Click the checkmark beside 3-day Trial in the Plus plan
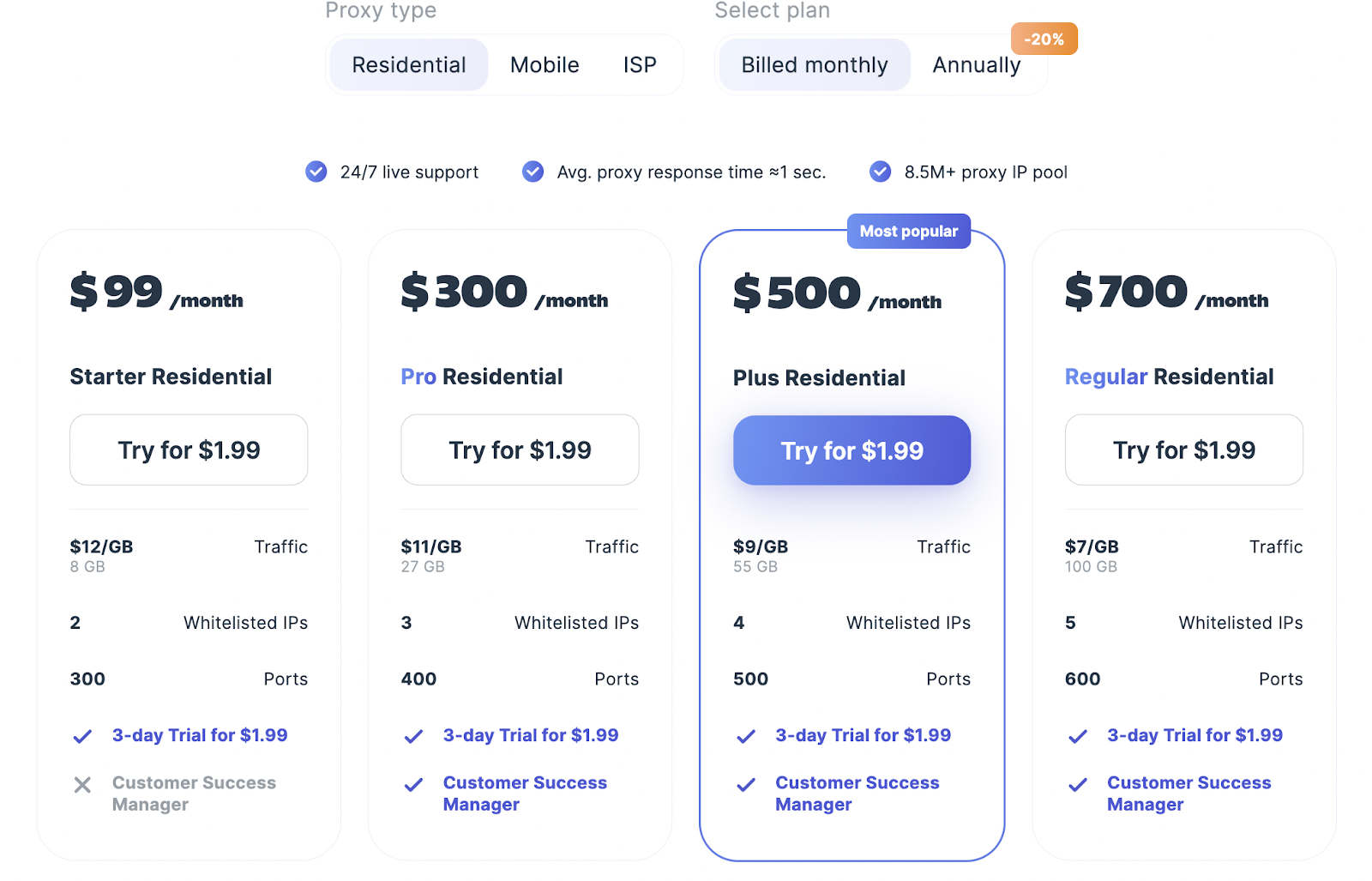Screen dimensions: 1372x881 click(746, 736)
